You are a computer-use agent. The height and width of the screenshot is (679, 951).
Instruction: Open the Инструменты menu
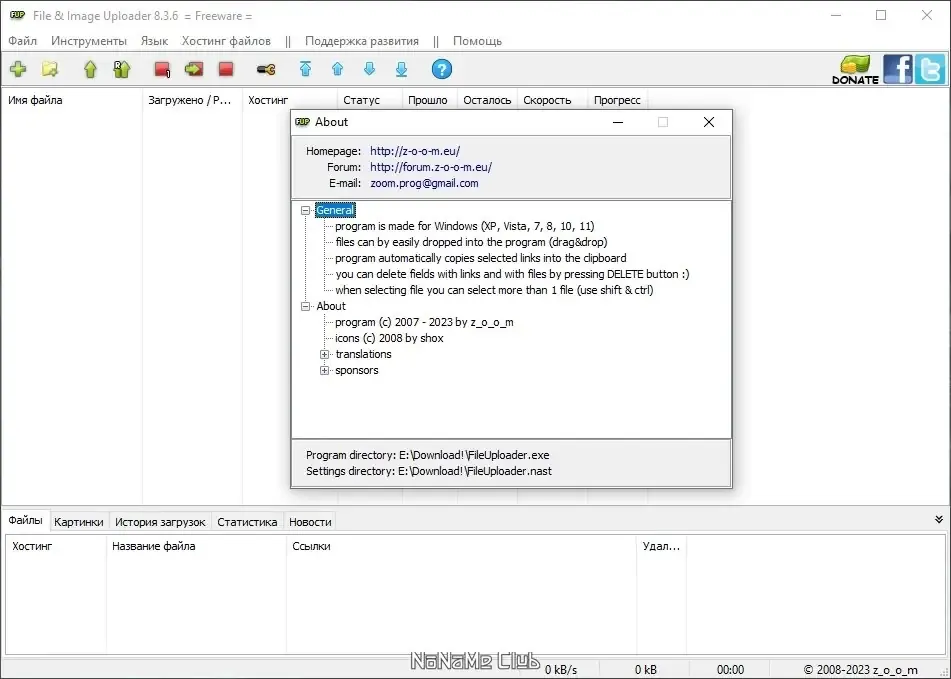tap(89, 41)
